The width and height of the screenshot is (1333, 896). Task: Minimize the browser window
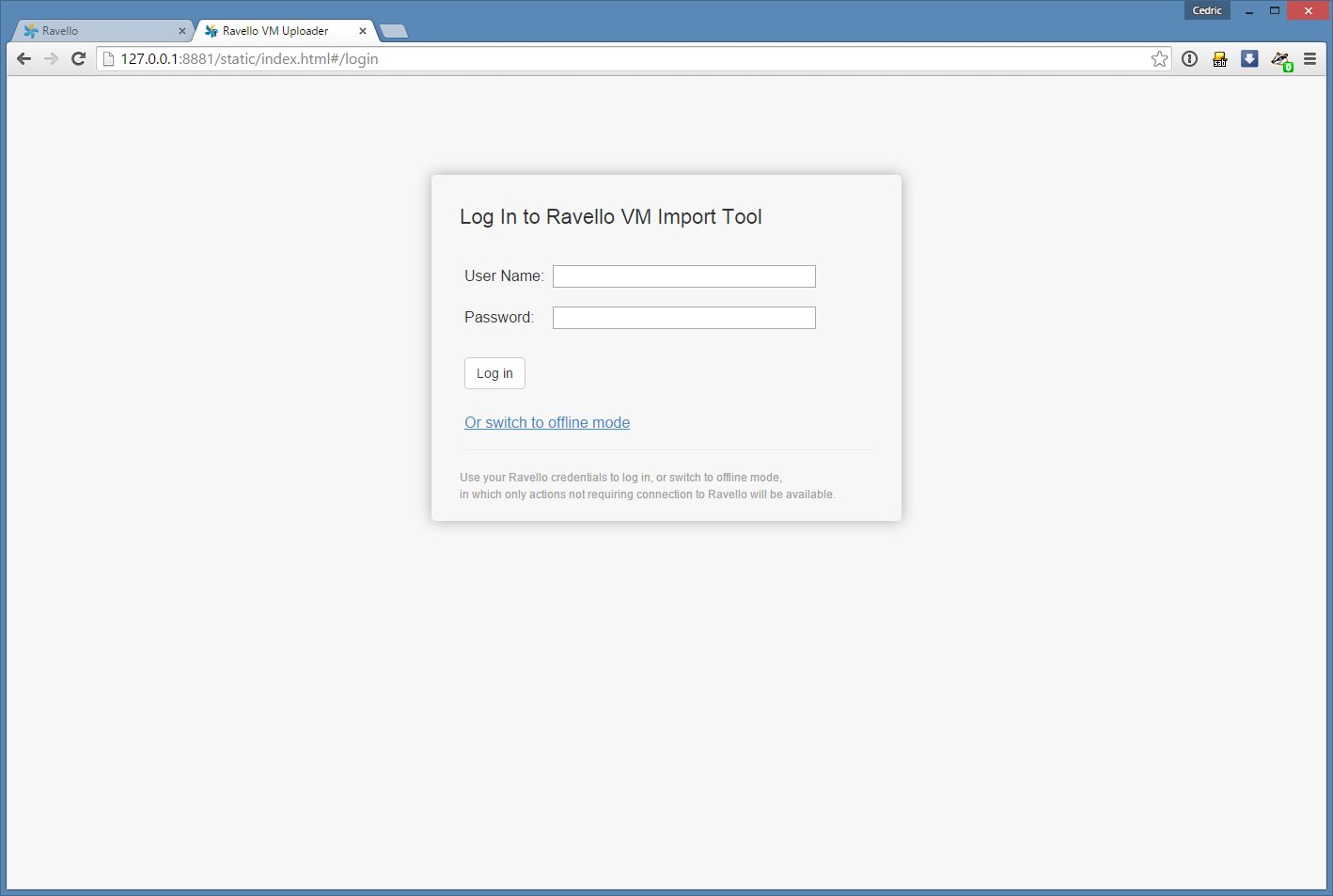point(1249,10)
